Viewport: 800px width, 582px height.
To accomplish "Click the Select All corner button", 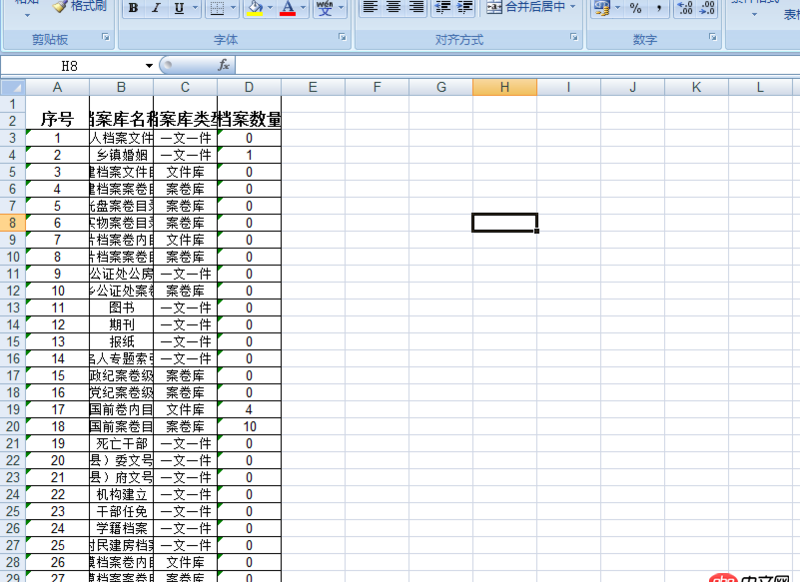I will (13, 87).
